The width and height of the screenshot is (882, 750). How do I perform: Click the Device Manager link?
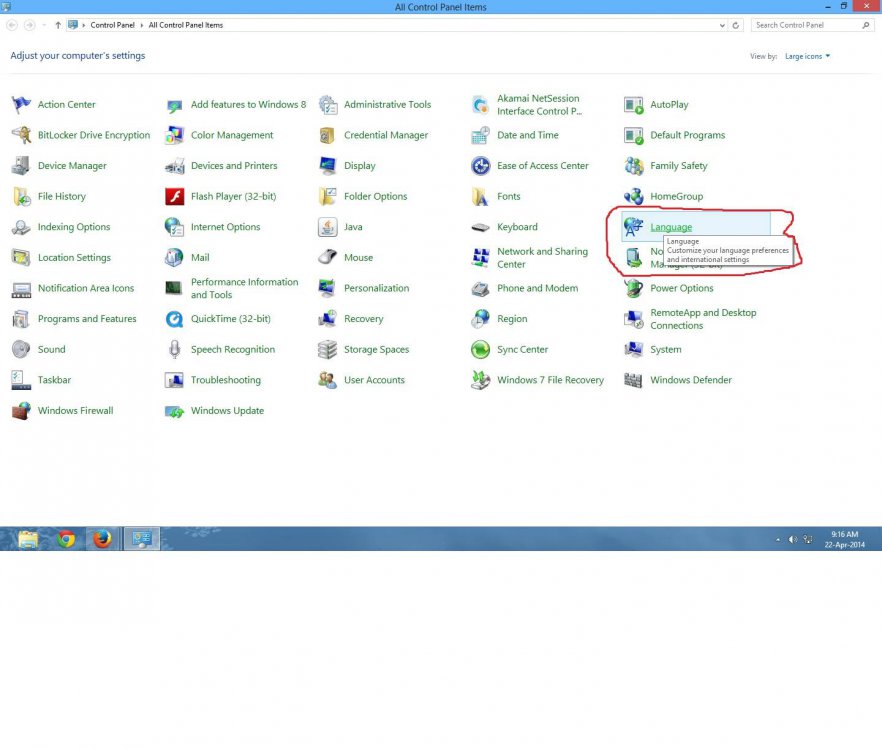point(72,166)
